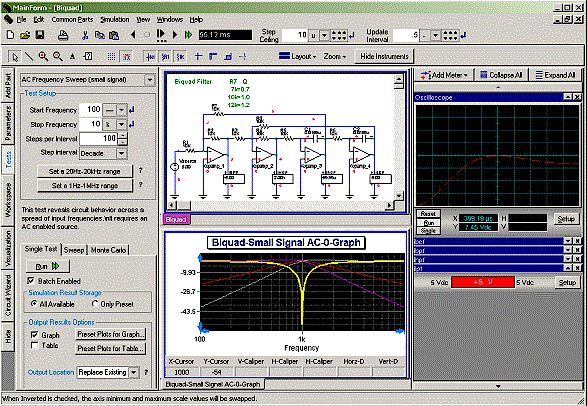Click the Save floppy disk icon
587x406 pixels.
(x=40, y=35)
